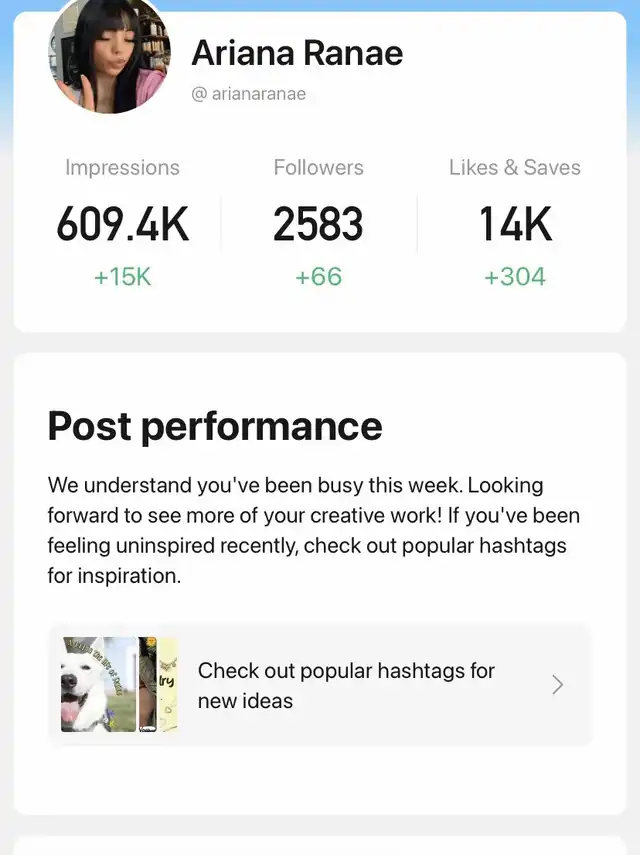Viewport: 640px width, 855px height.
Task: Click 'Check out popular hashtags for new ideas'
Action: pyautogui.click(x=346, y=685)
